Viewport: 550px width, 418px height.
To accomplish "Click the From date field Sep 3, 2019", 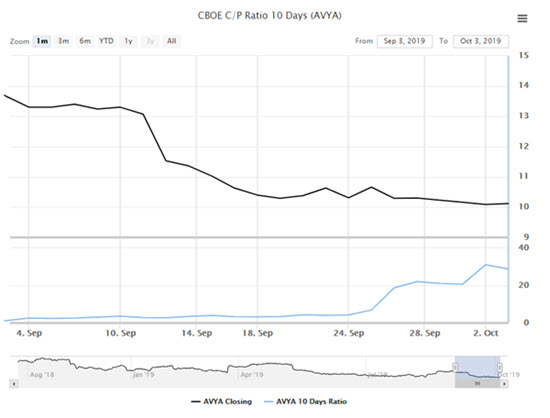I will point(404,41).
